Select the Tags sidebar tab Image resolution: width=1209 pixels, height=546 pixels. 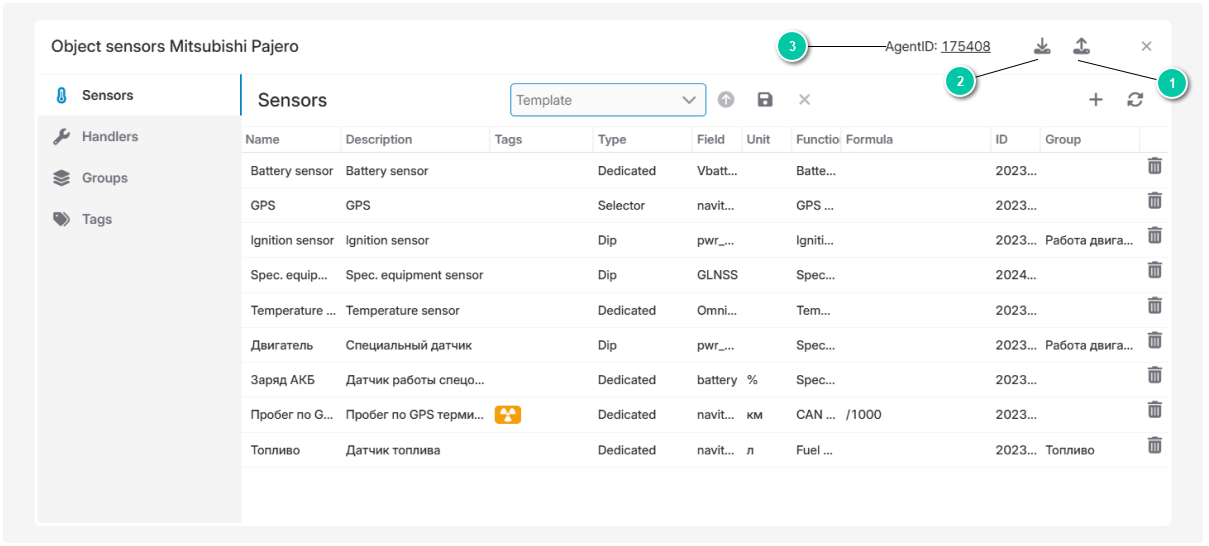[97, 219]
